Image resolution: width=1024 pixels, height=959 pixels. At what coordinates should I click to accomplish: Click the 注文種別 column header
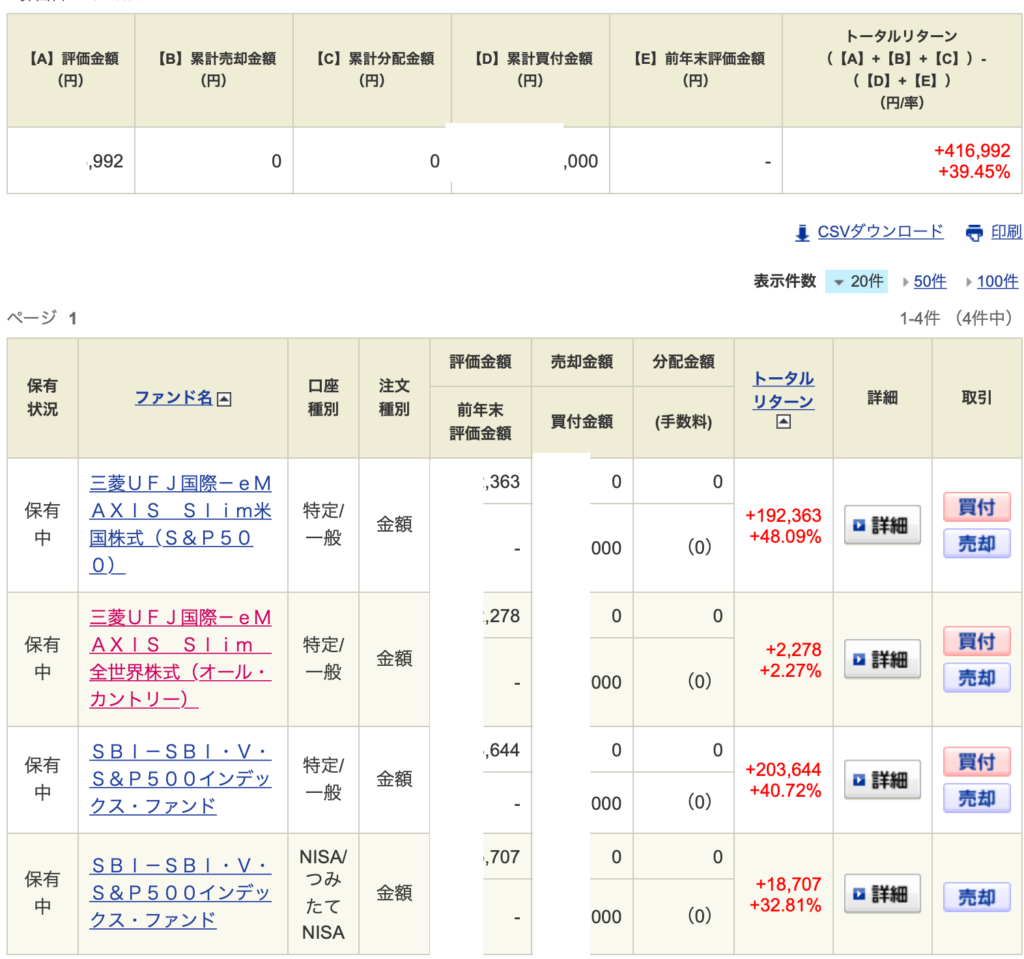[x=394, y=398]
